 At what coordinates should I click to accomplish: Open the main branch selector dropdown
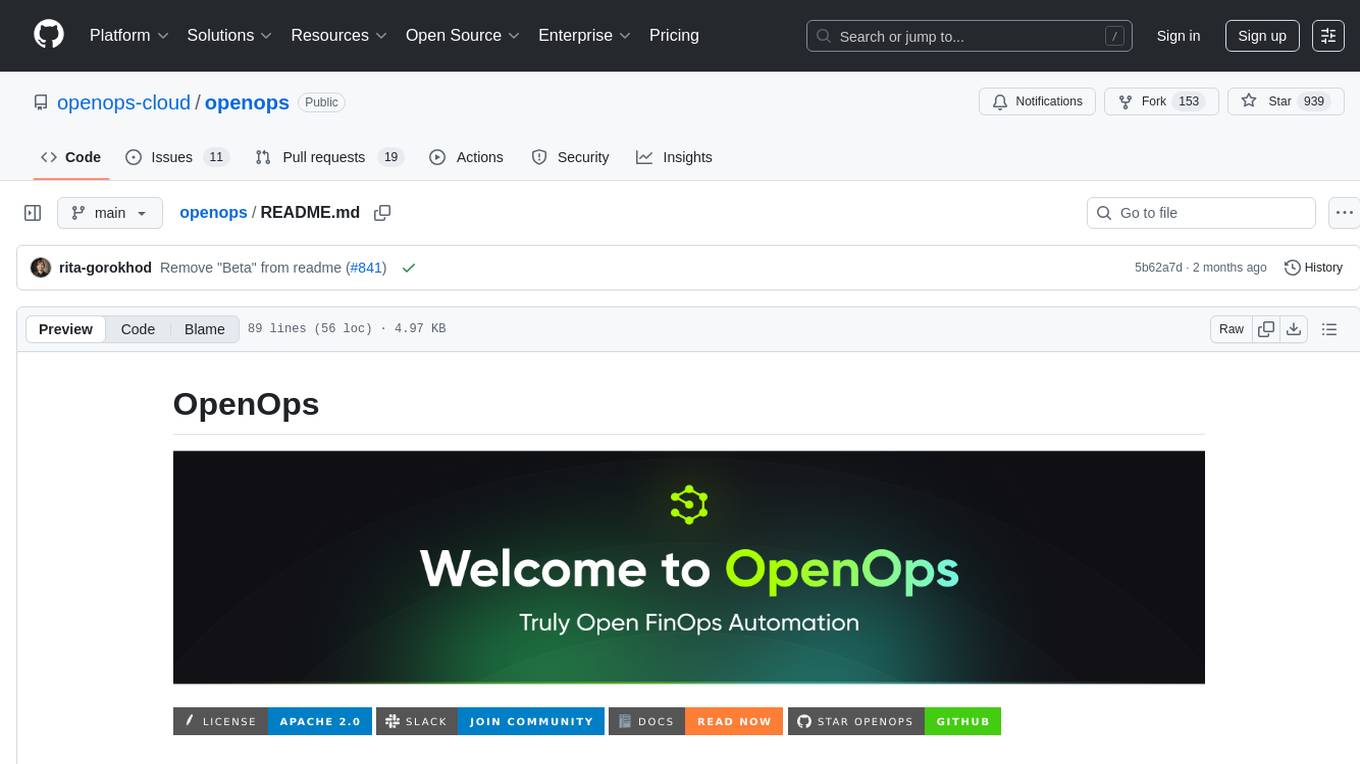109,213
